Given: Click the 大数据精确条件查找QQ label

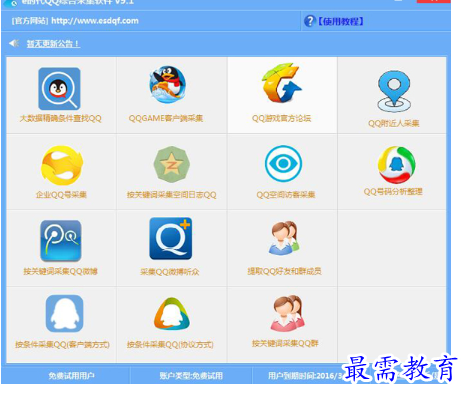Looking at the screenshot, I should click(60, 119).
